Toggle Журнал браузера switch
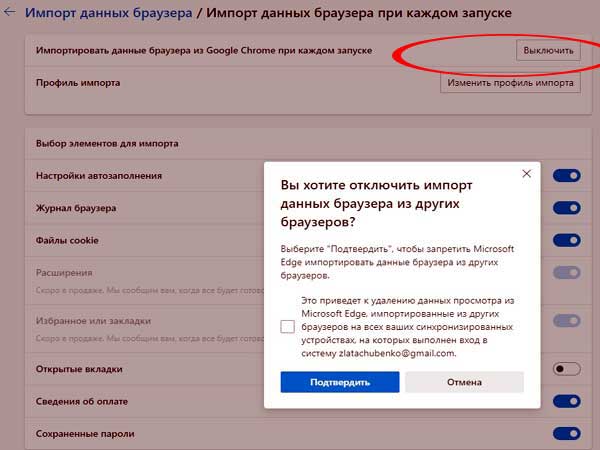The image size is (600, 450). coord(567,208)
